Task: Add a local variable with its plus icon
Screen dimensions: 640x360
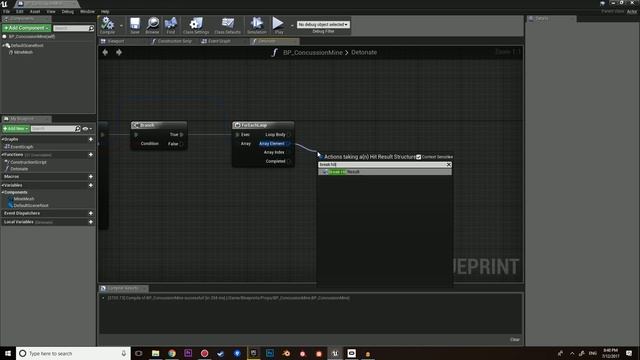Action: (91, 222)
